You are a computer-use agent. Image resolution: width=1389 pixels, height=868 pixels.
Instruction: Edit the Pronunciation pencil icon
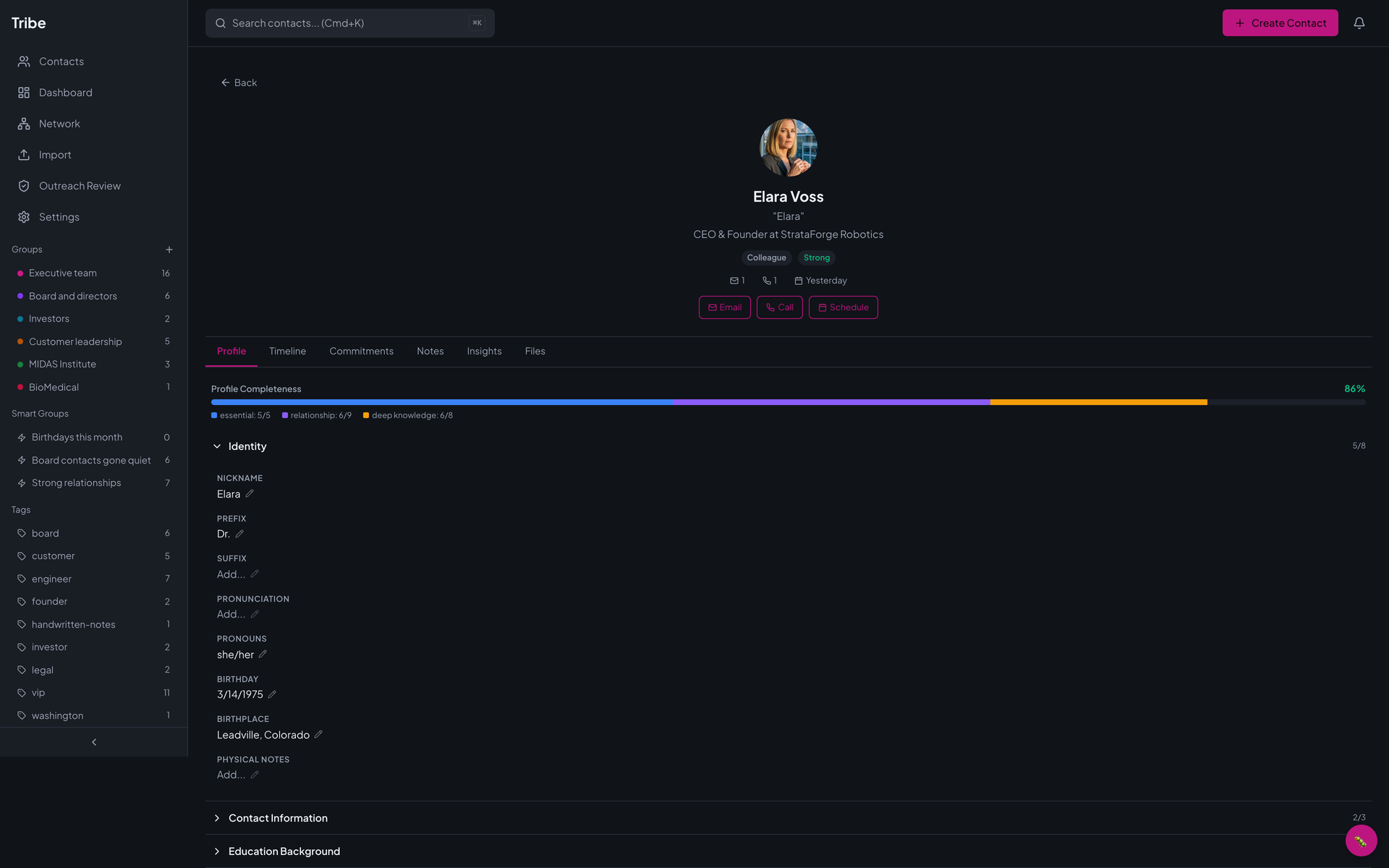pos(255,614)
